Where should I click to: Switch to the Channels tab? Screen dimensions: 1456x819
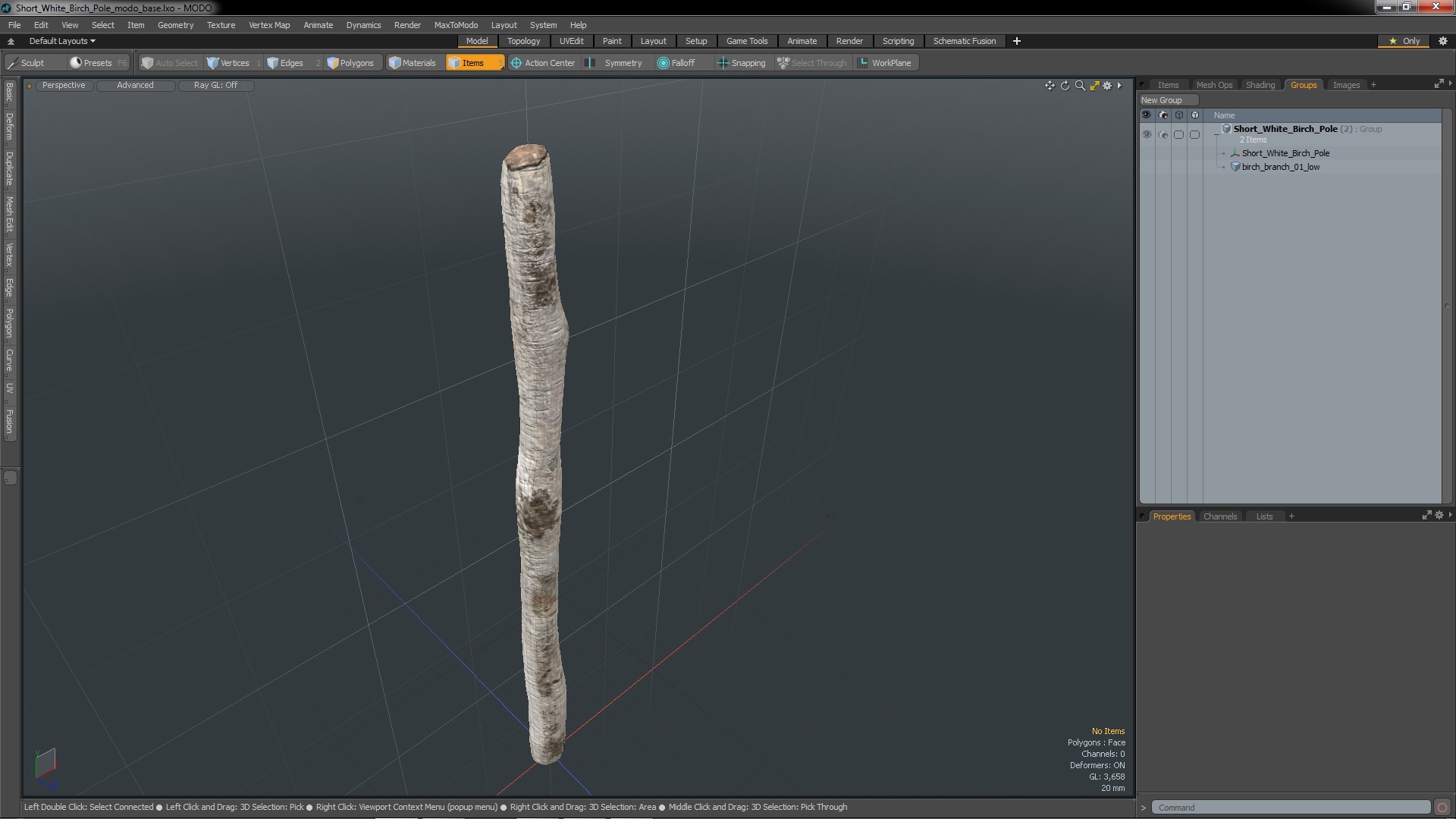click(1219, 516)
